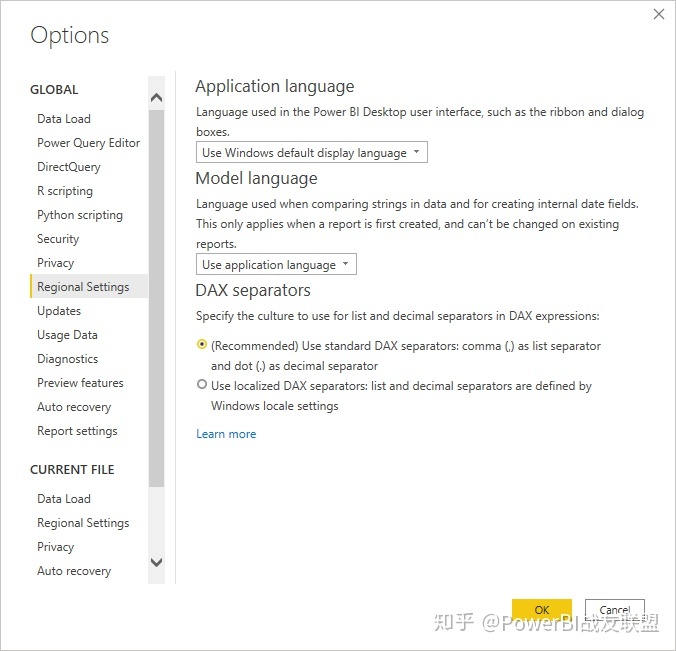Select localized DAX separators radio button
The image size is (676, 651).
coord(202,384)
